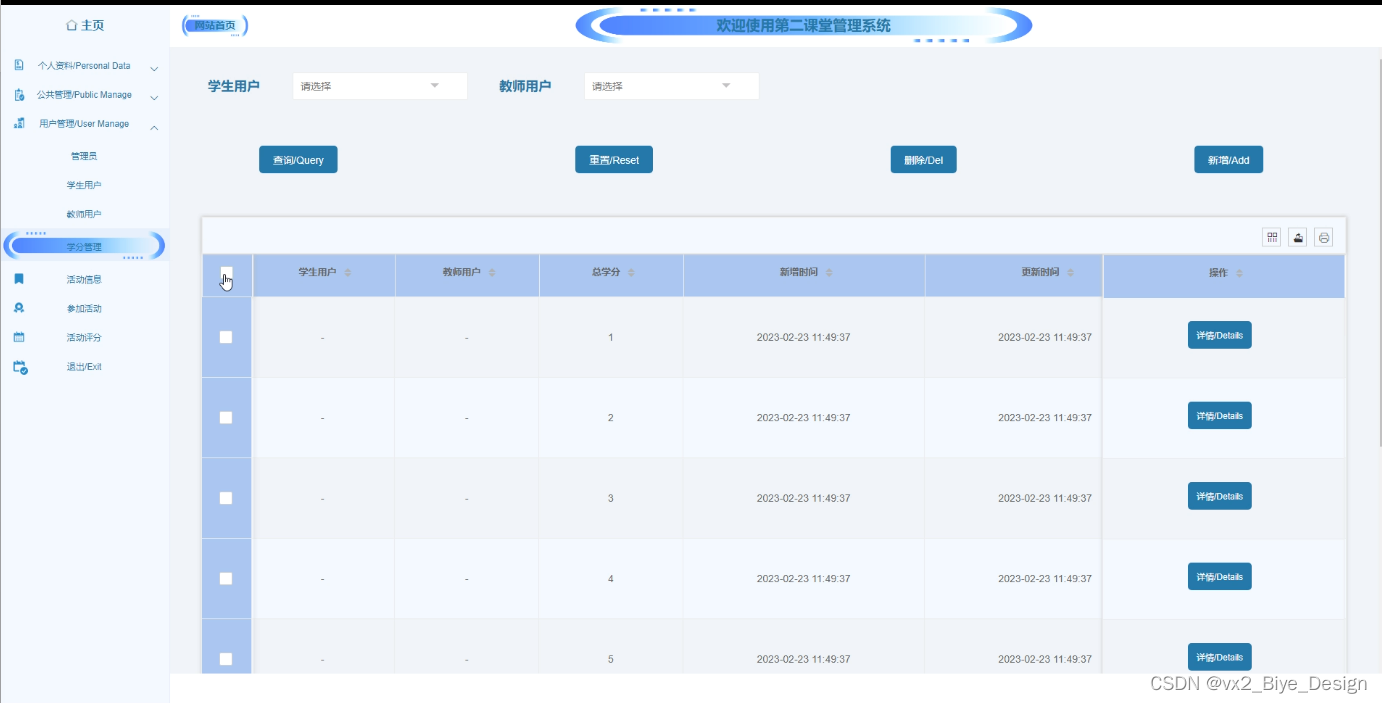Click the table column filter grid icon
The image size is (1382, 703).
tap(1272, 237)
